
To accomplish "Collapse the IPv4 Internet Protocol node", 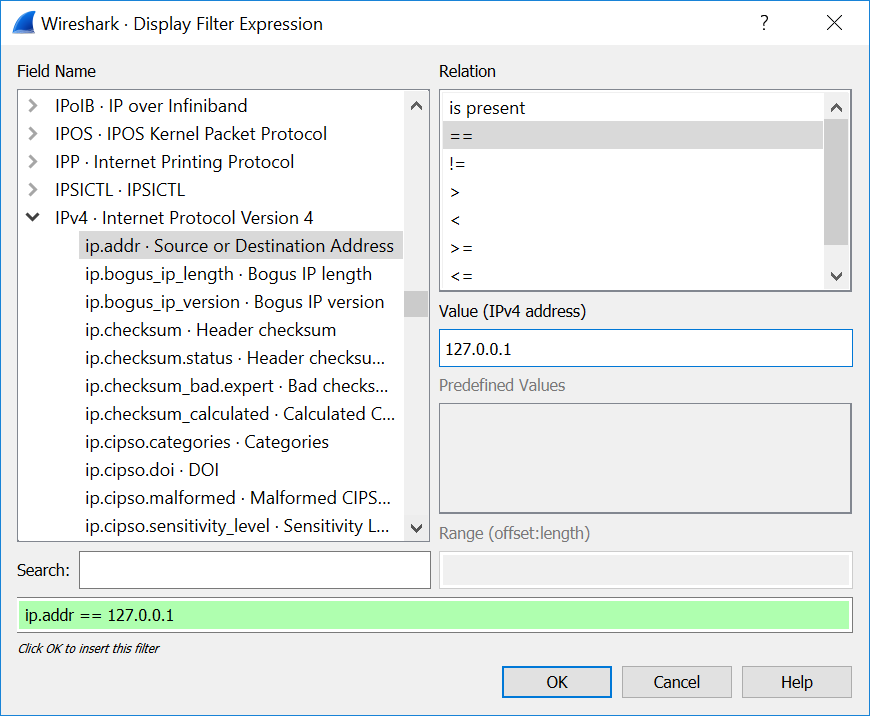I will [x=34, y=218].
